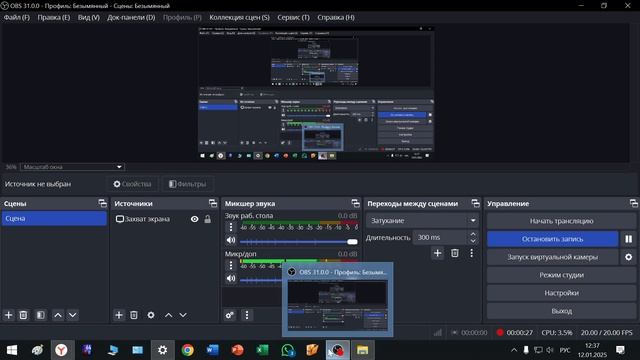
Task: Add a new scene transition
Action: (438, 253)
